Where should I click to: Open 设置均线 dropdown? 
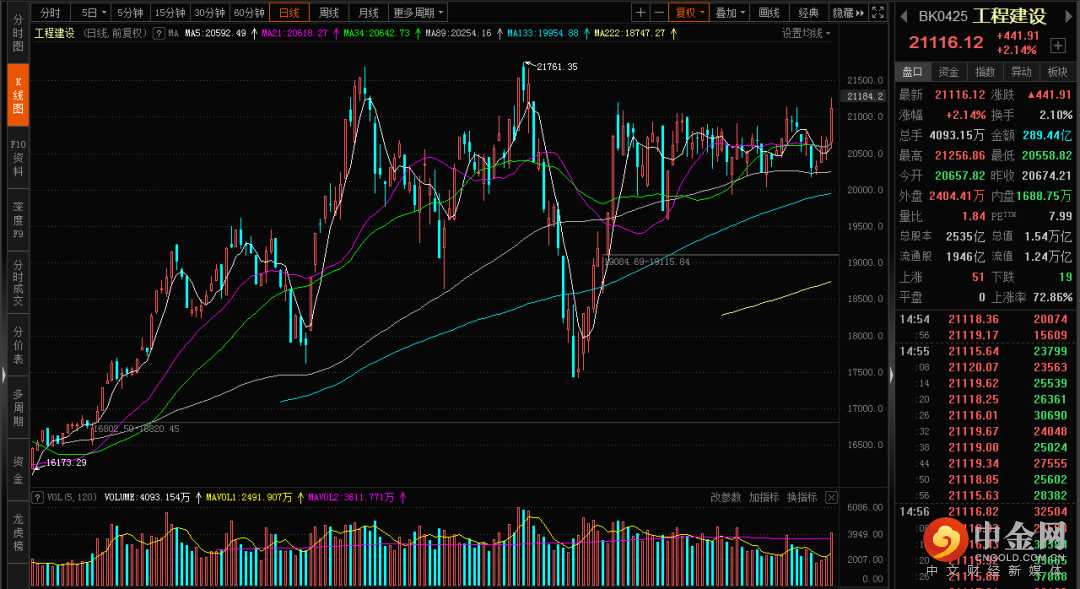tap(806, 33)
